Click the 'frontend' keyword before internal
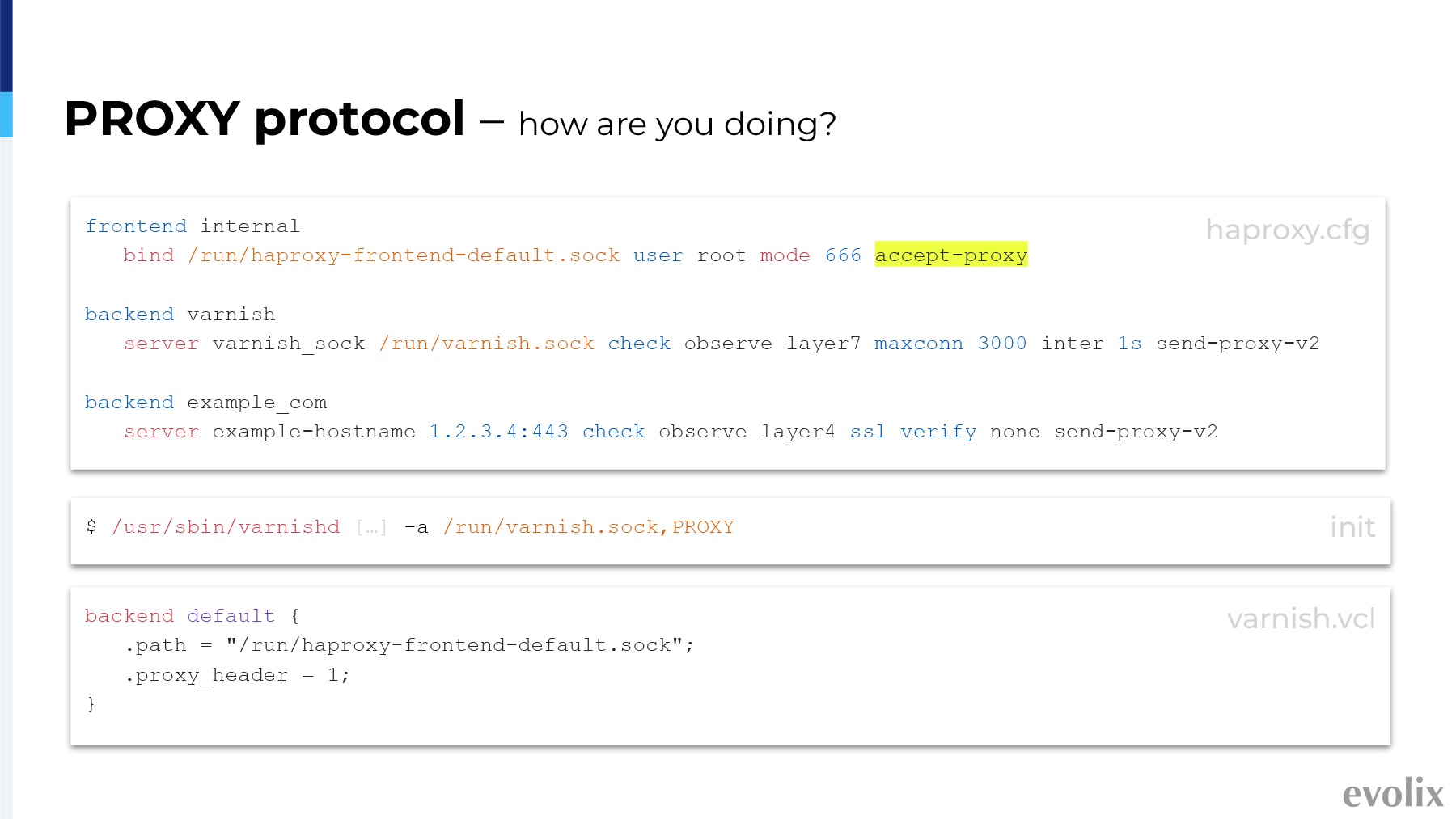The image size is (1456, 819). click(136, 226)
